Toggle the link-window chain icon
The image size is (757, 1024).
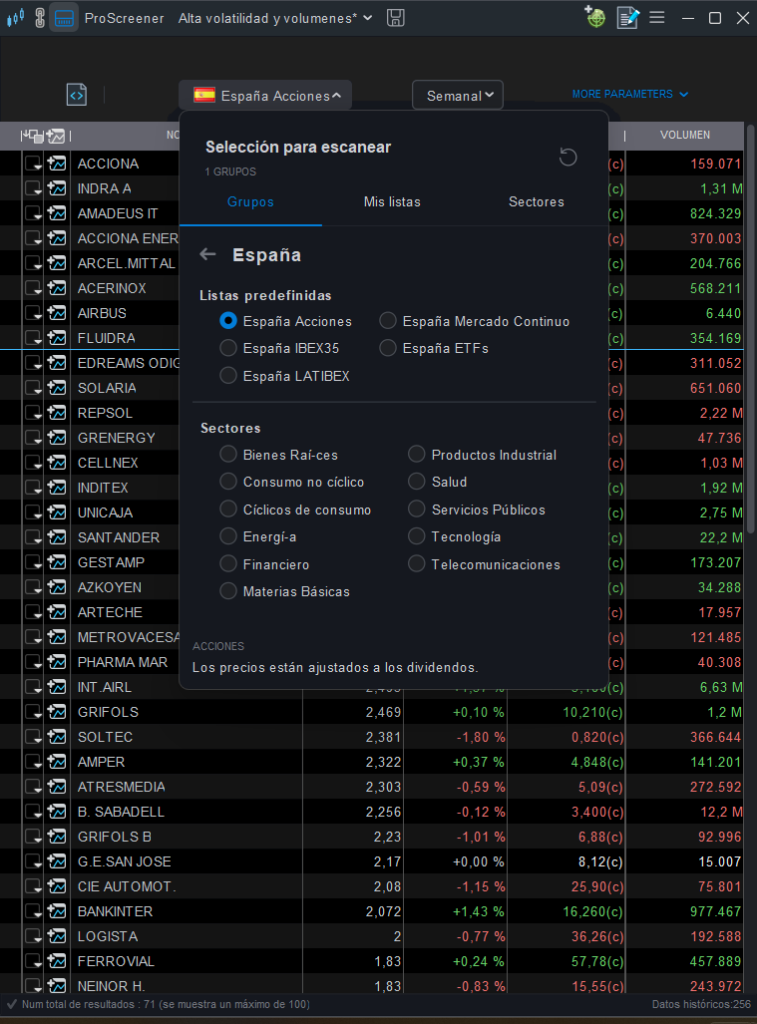coord(40,18)
